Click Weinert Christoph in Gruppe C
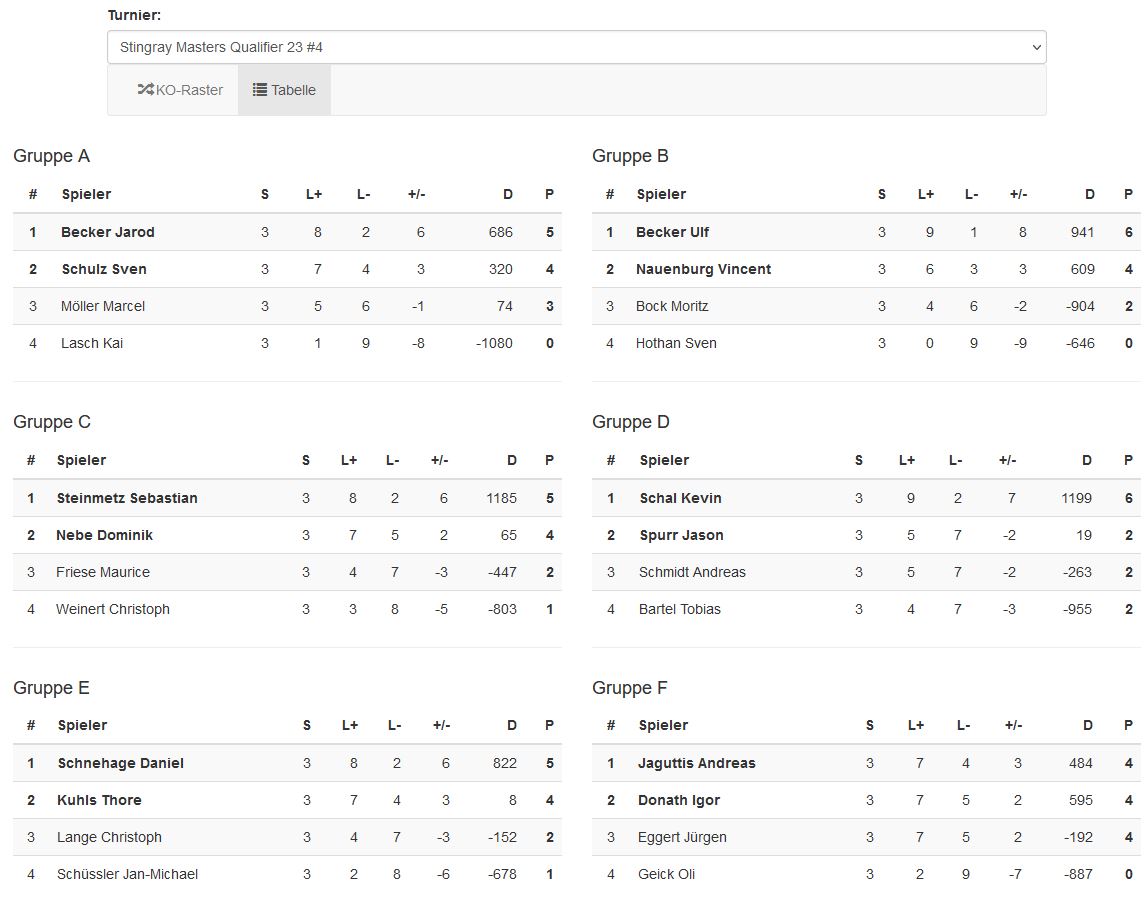 click(x=113, y=609)
